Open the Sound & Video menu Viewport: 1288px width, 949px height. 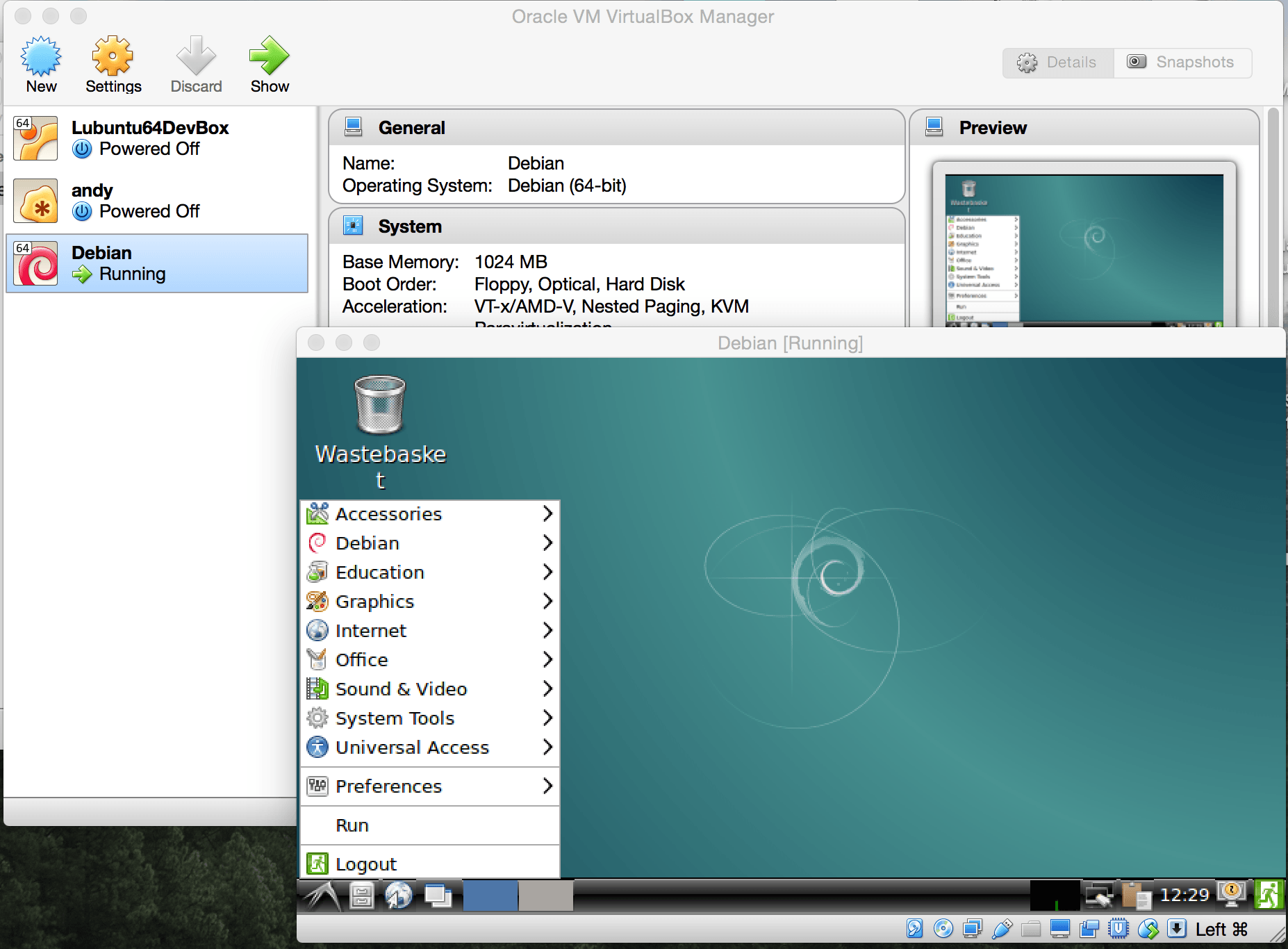pyautogui.click(x=430, y=689)
